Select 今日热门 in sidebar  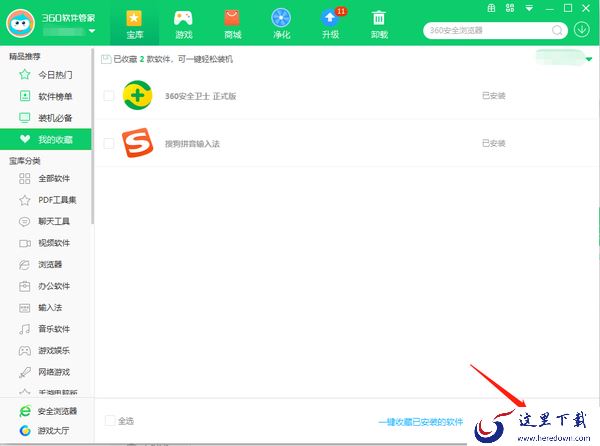(46, 75)
